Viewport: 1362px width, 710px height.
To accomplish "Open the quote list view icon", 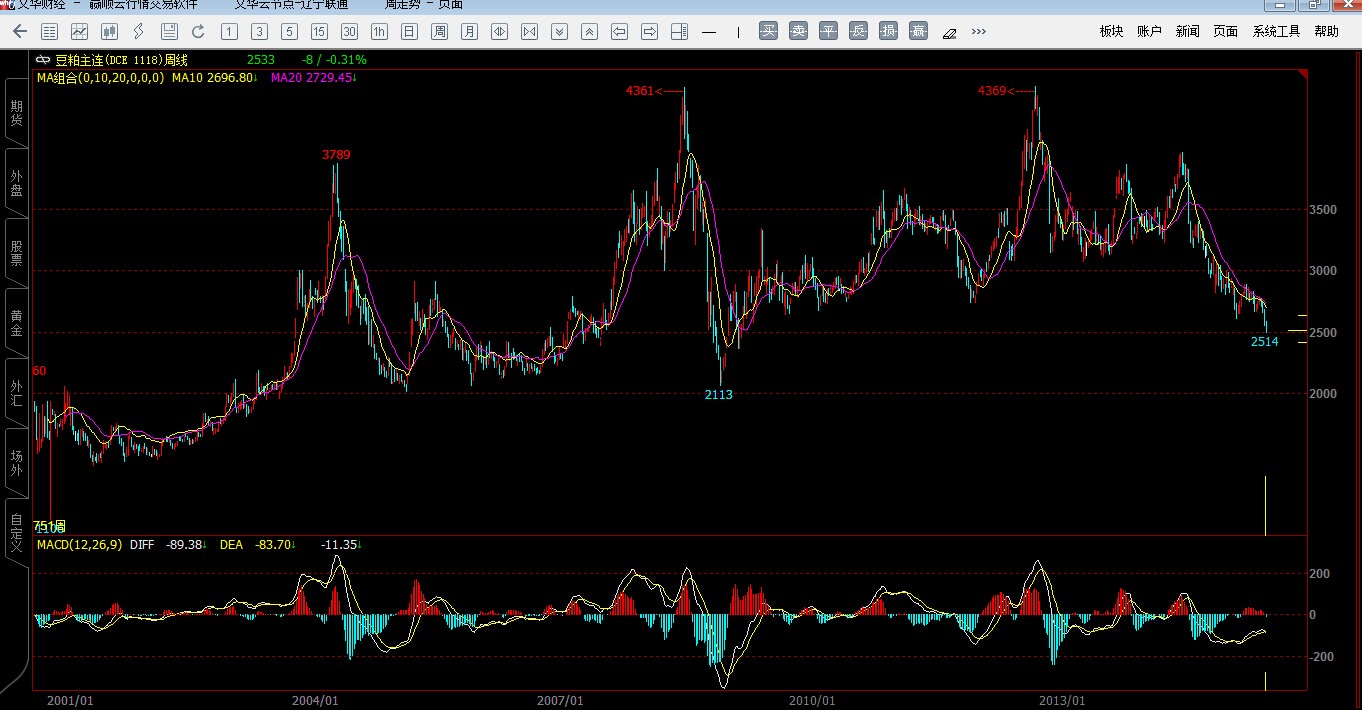I will pyautogui.click(x=50, y=32).
